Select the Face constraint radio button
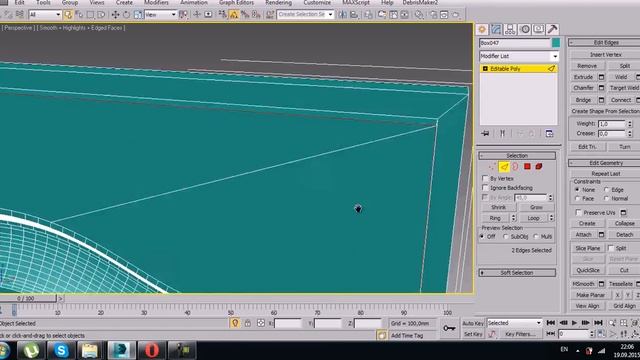 [x=577, y=198]
